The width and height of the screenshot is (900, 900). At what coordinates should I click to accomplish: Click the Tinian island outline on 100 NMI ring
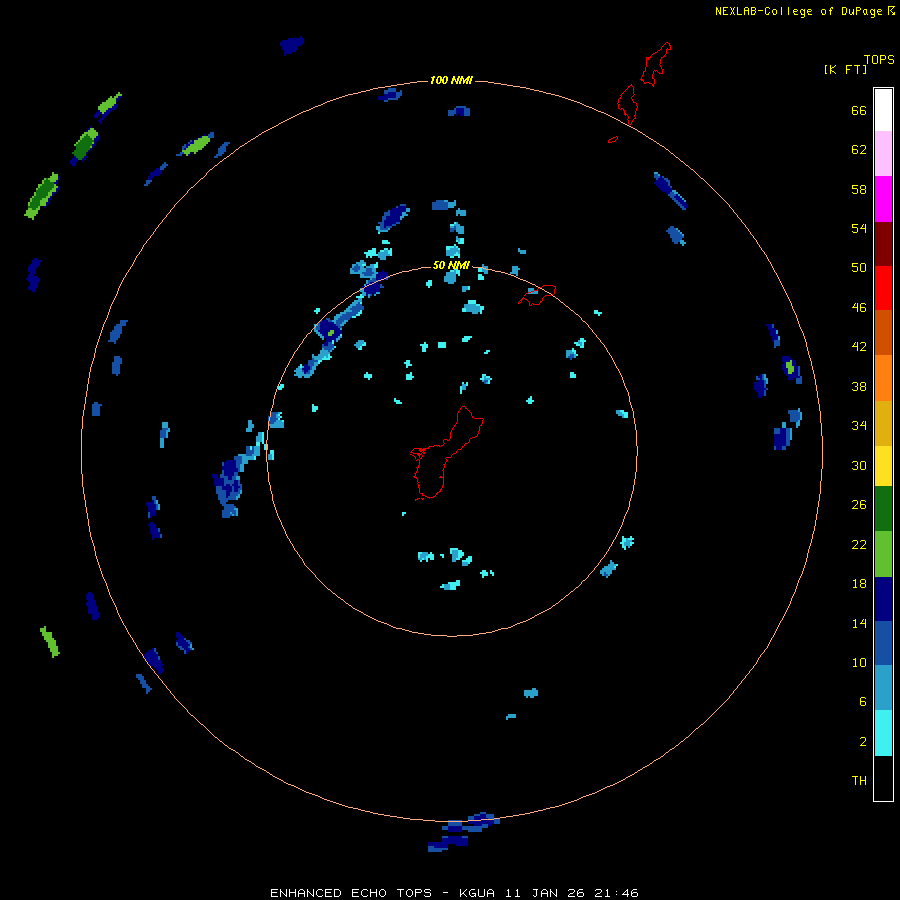point(627,104)
